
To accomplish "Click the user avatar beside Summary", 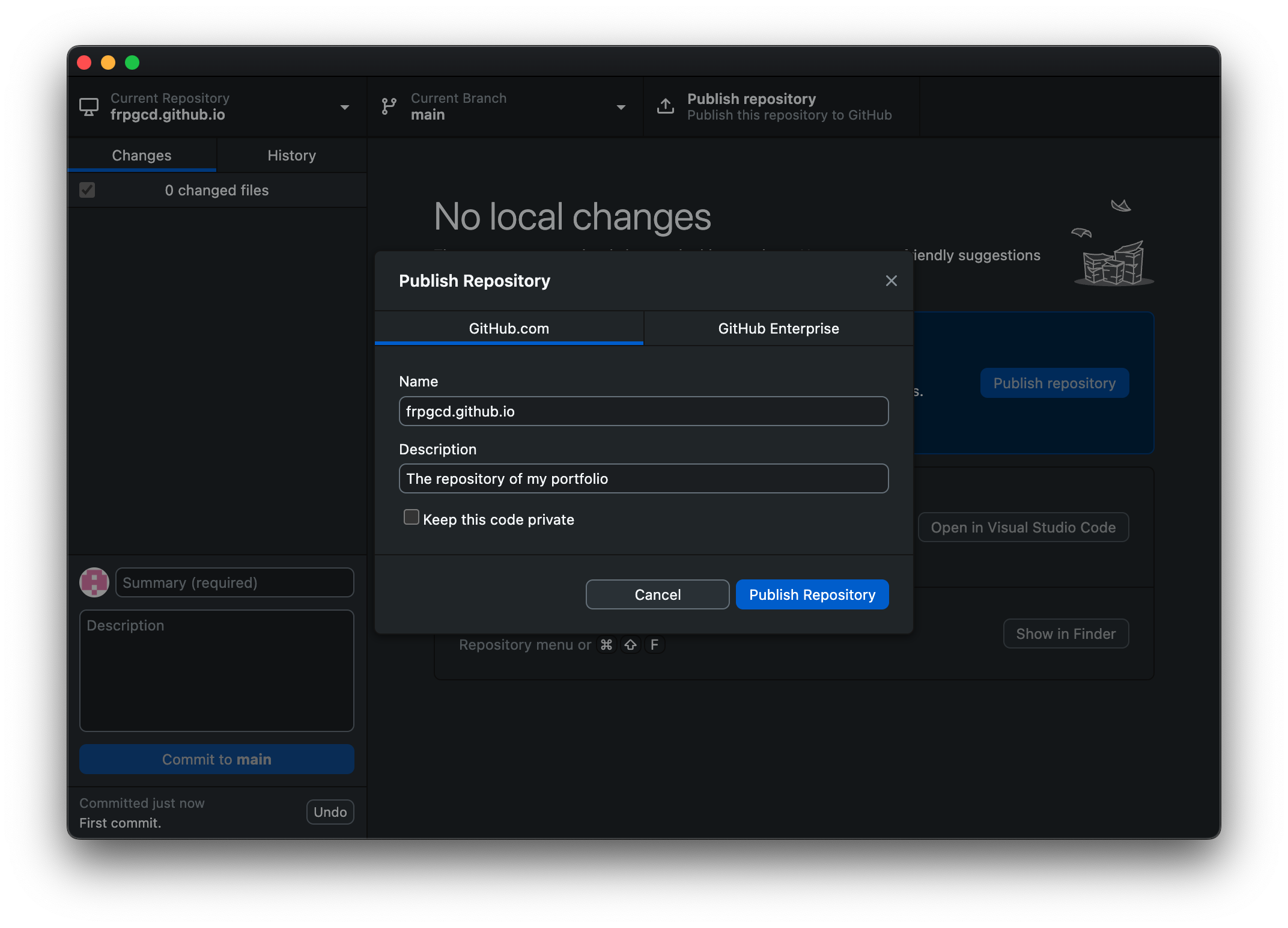I will (x=94, y=582).
